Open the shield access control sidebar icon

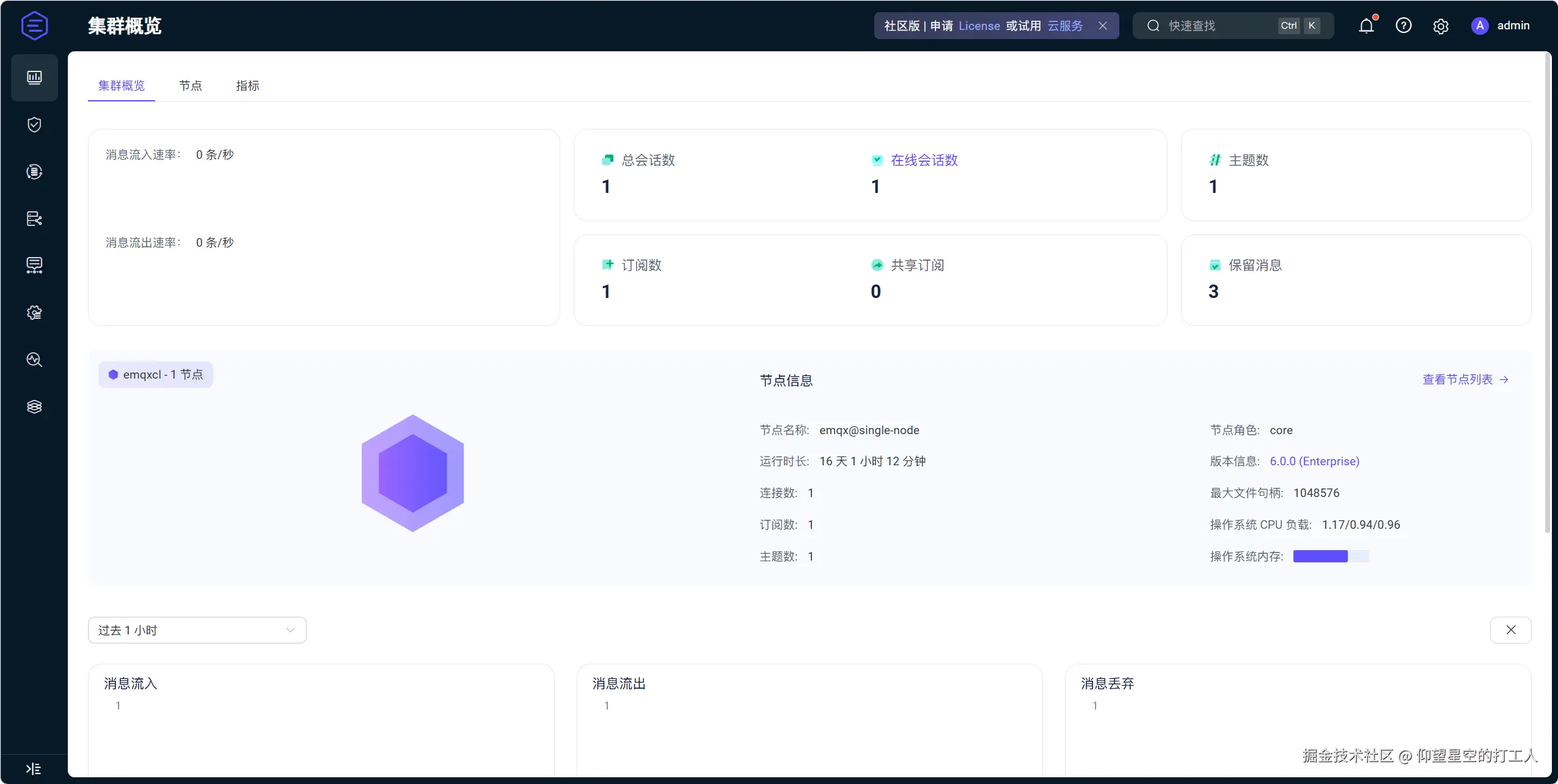(x=34, y=125)
